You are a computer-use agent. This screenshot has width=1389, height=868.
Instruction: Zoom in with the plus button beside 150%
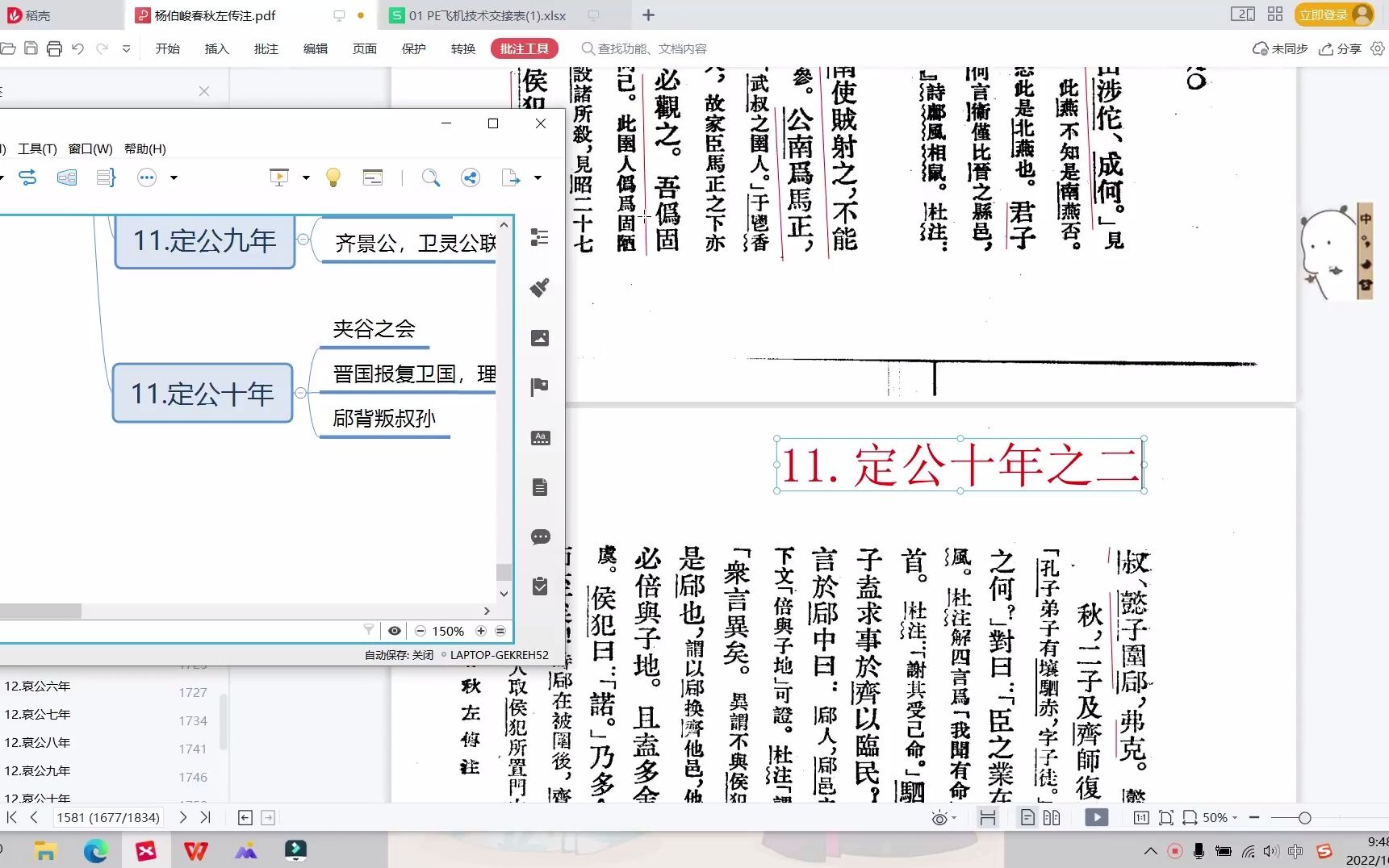[x=481, y=631]
